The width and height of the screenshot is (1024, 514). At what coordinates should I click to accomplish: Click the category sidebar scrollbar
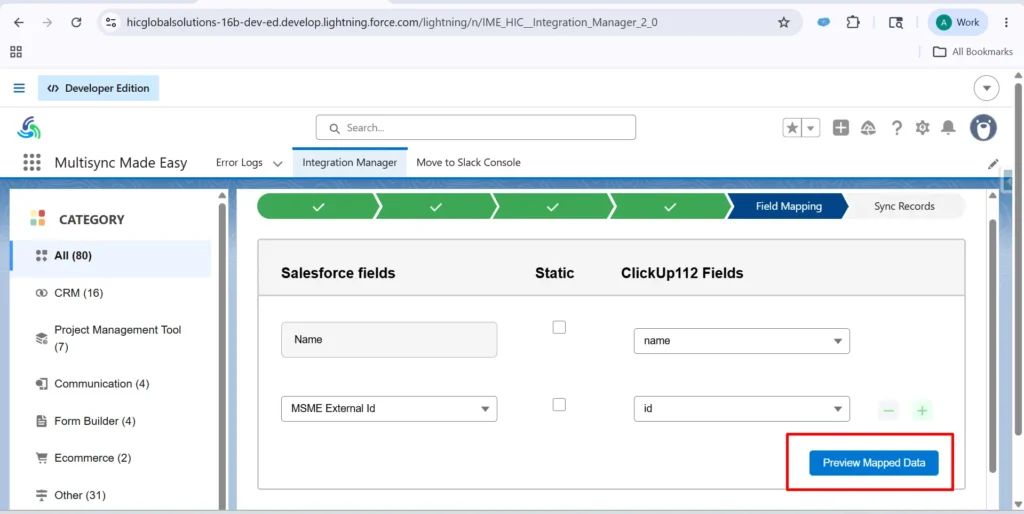click(222, 356)
